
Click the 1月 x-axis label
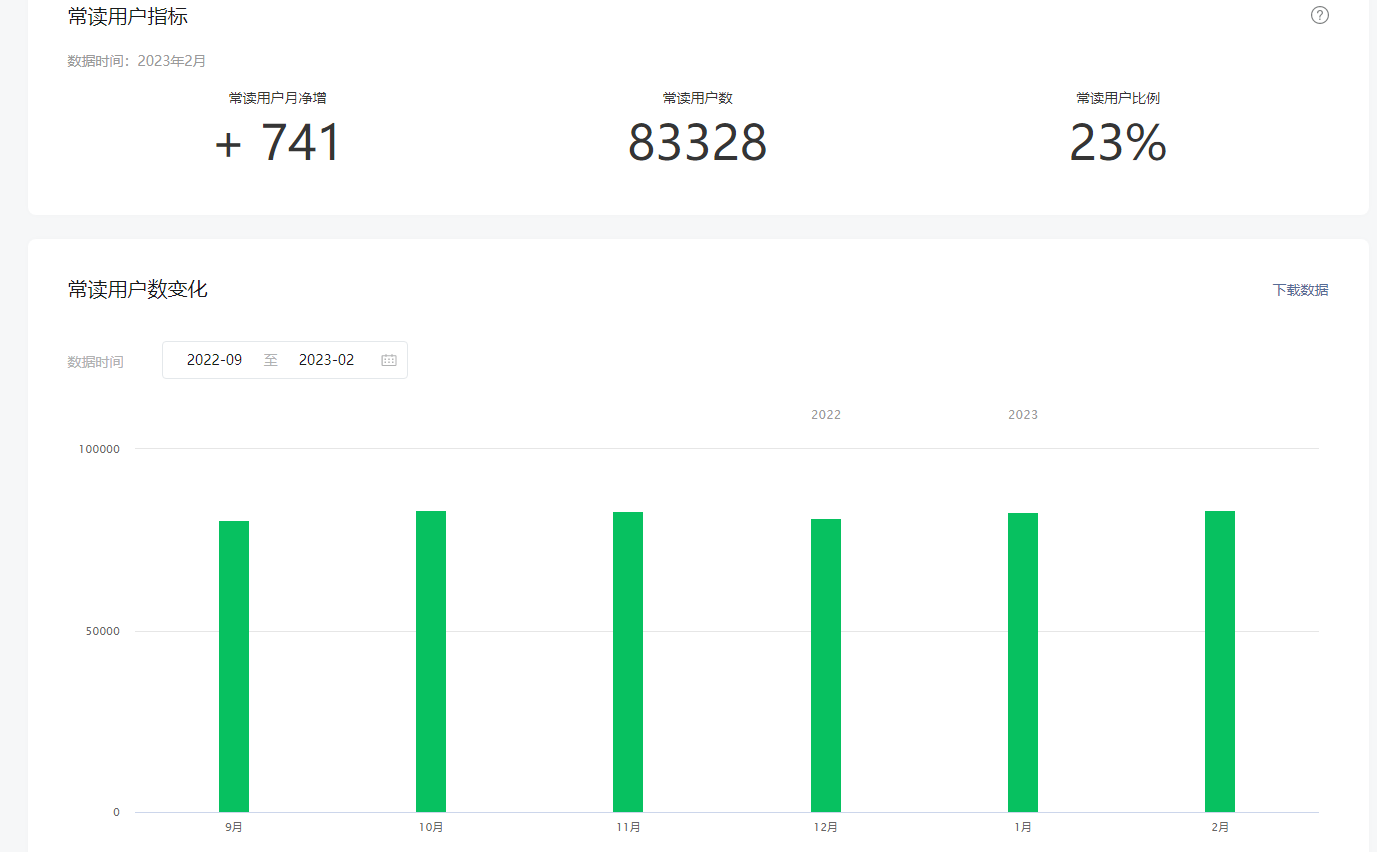point(1023,827)
